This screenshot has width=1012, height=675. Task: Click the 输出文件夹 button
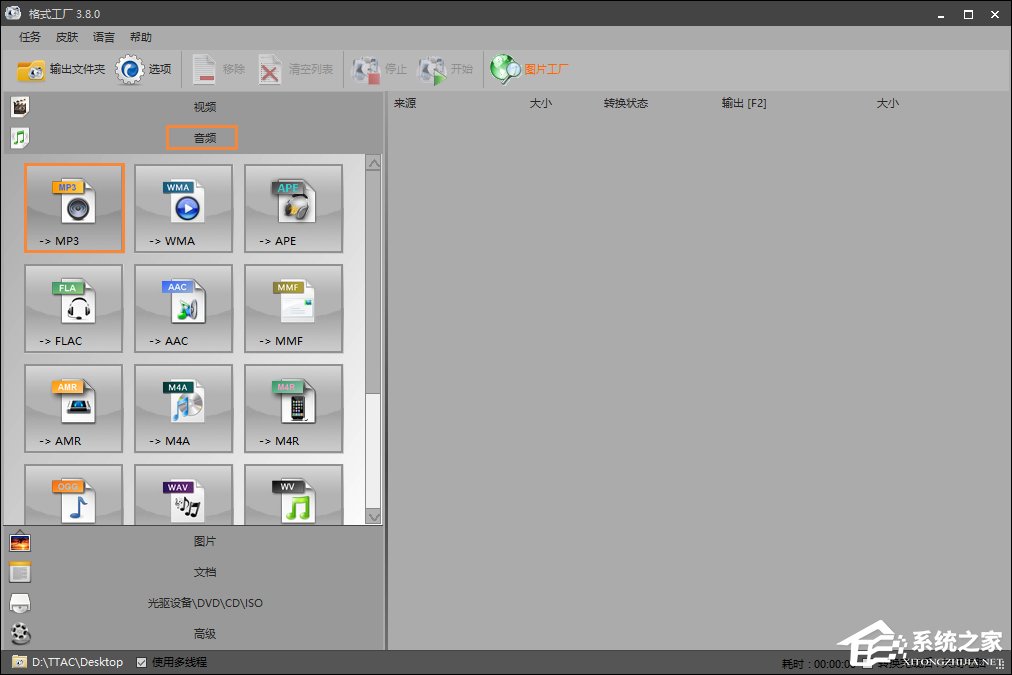click(x=61, y=70)
